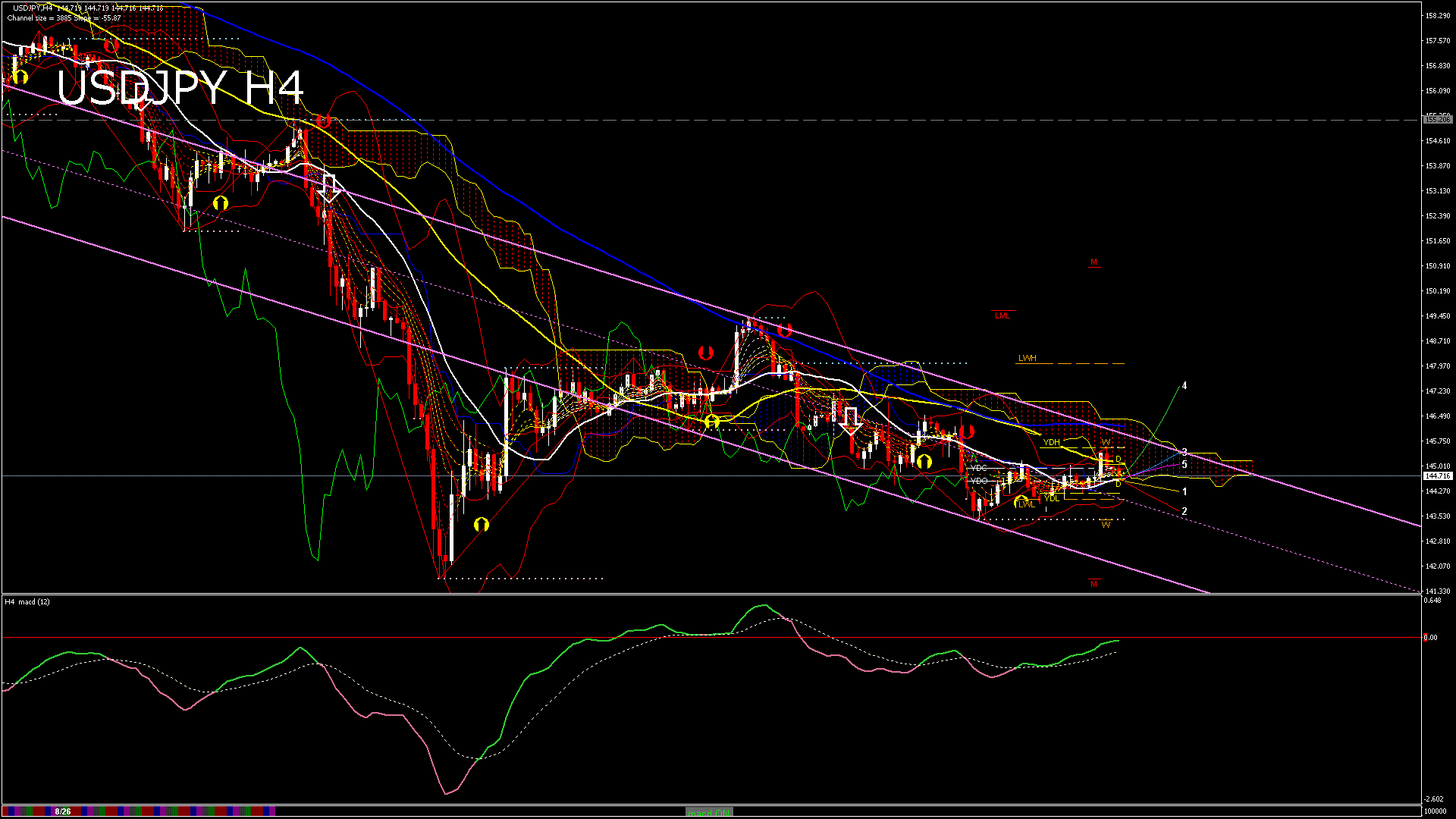
Task: Click the current price tag 144.716
Action: tap(1437, 475)
